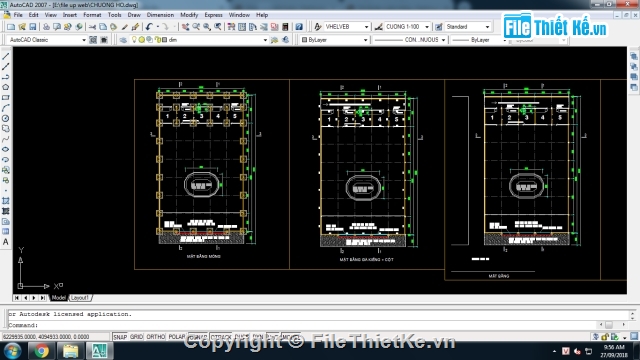The image size is (640, 360).
Task: Click the QuickCalc calculator icon
Action: tap(285, 27)
